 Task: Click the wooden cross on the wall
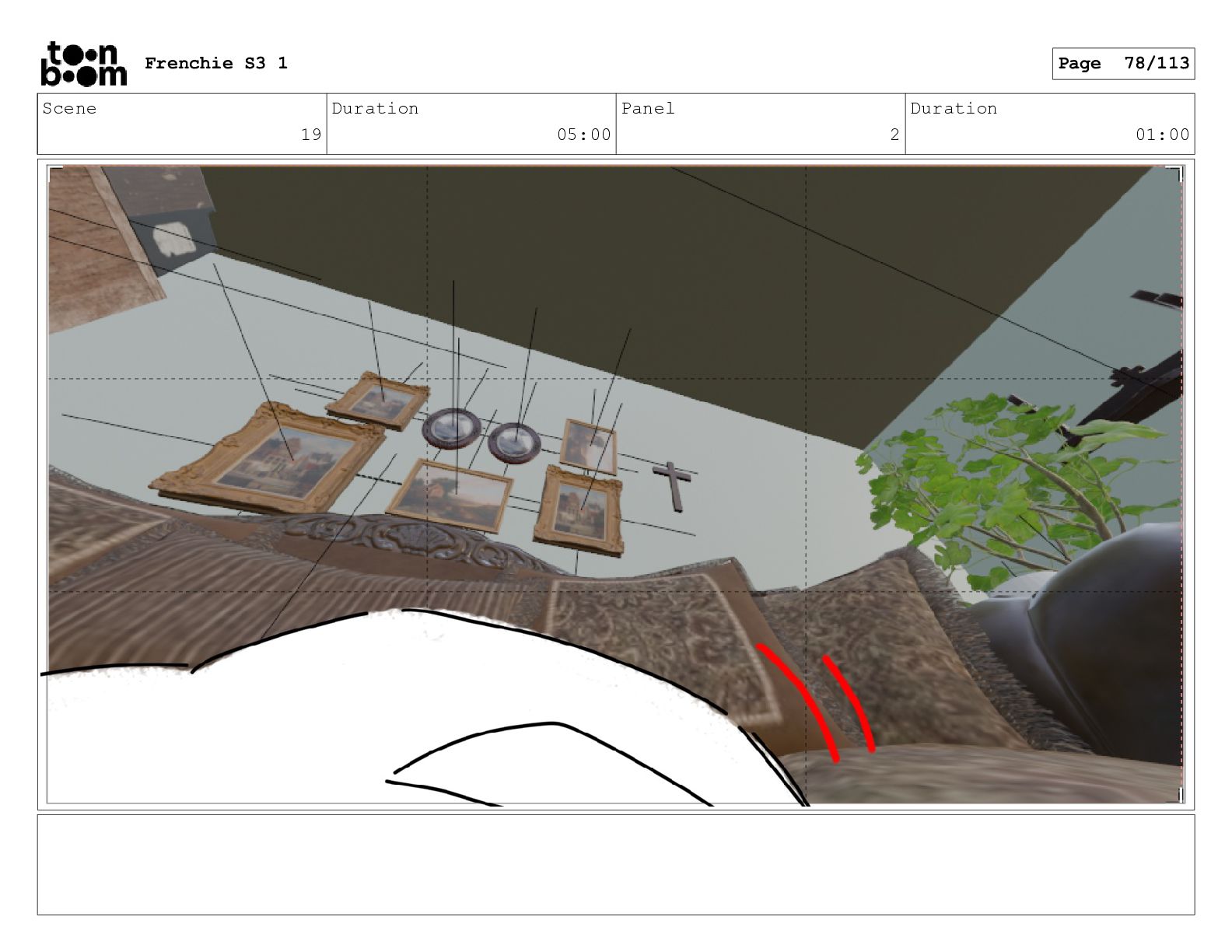click(673, 486)
